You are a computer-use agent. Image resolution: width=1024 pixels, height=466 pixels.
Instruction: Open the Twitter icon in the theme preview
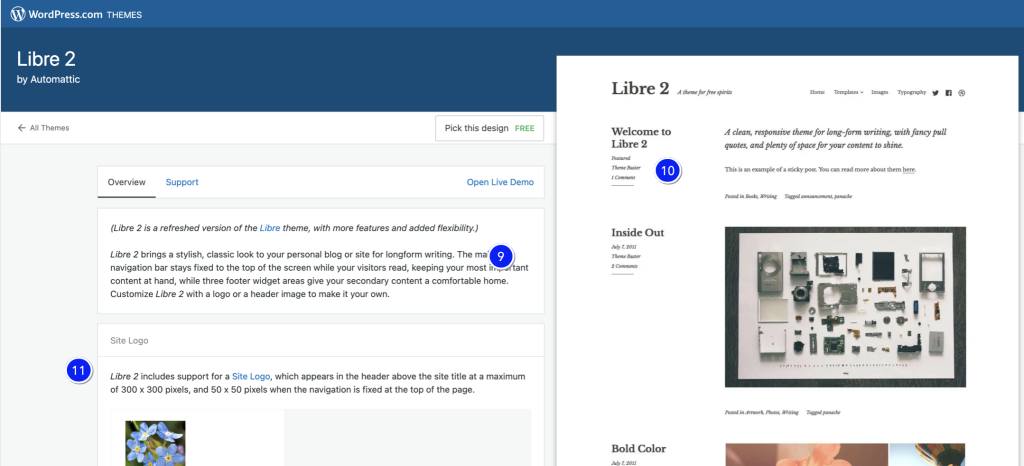click(935, 92)
